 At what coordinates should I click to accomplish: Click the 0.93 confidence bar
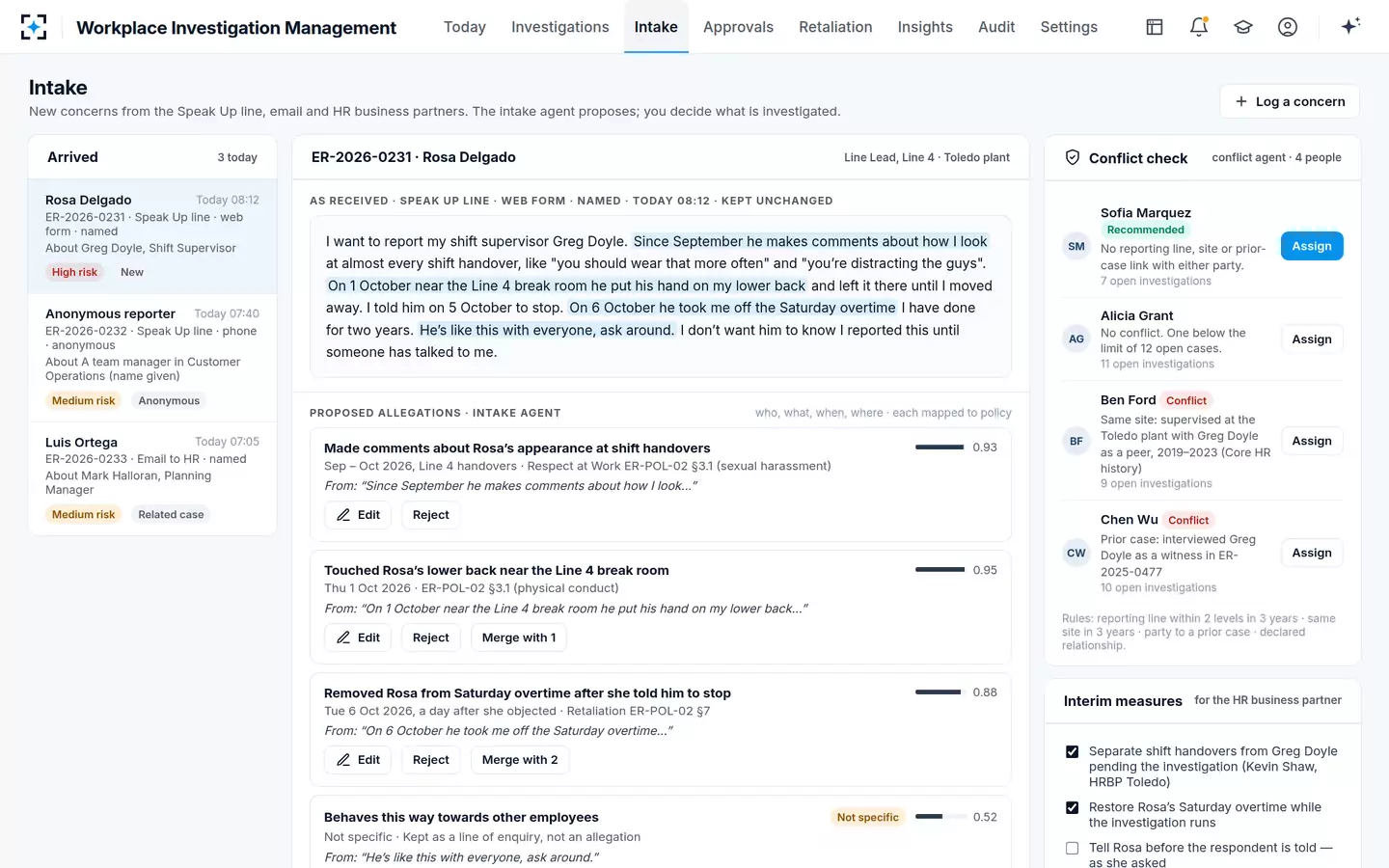click(x=940, y=447)
